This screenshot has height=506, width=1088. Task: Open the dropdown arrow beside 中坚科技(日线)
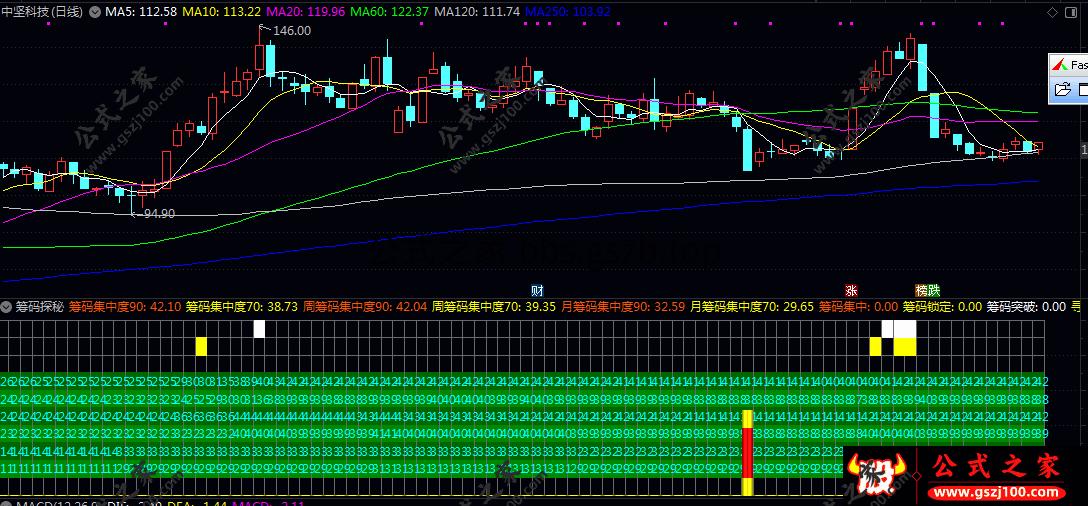pyautogui.click(x=95, y=12)
